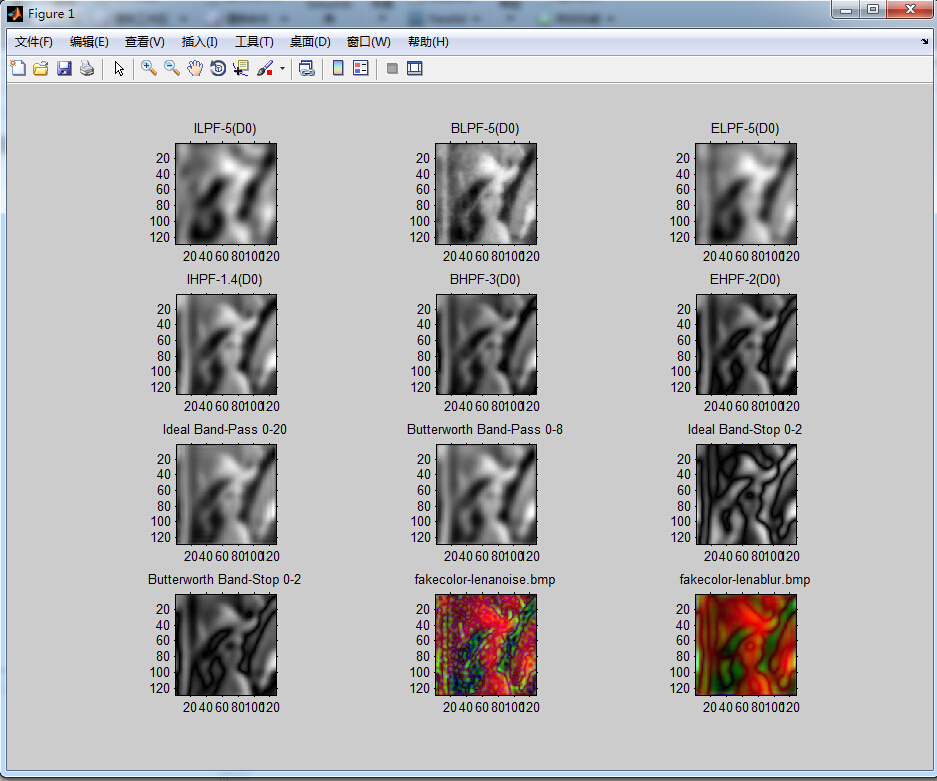
Task: Click the EHPF-2(D0) image plot
Action: [746, 344]
